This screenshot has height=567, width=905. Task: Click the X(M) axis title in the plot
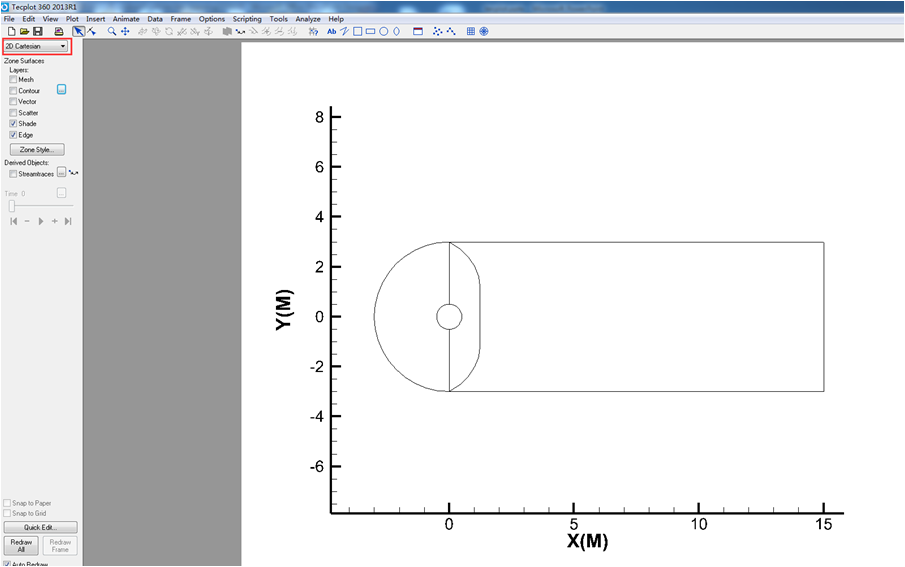[x=588, y=542]
